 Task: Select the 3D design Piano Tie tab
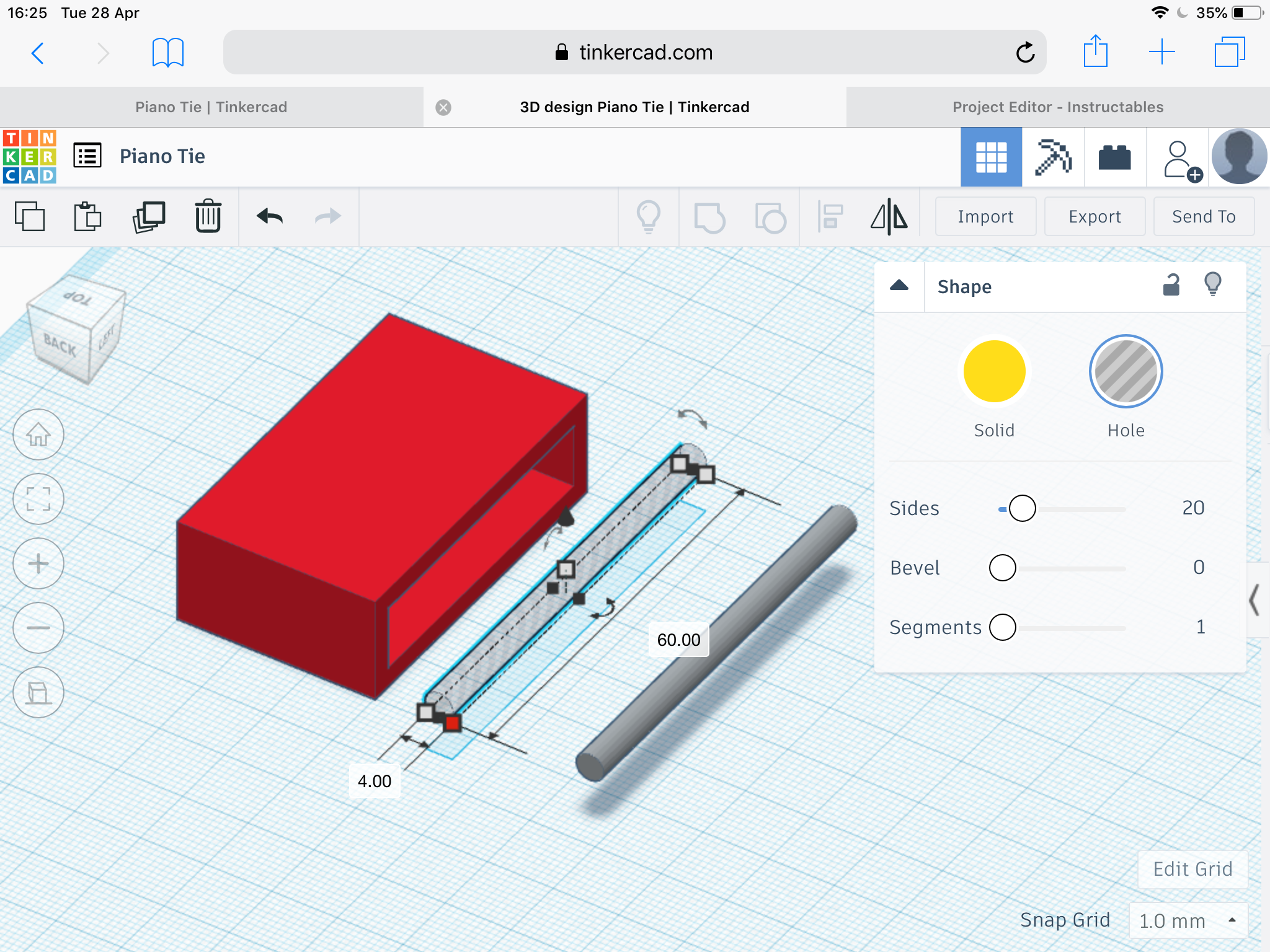[x=634, y=107]
